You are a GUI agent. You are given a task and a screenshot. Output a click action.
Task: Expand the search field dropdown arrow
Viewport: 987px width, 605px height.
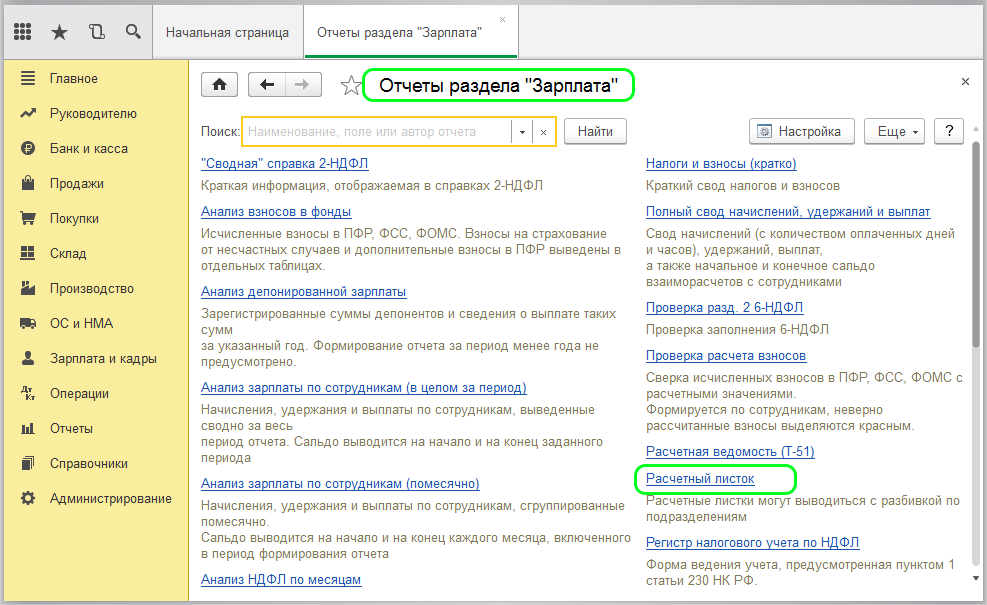521,132
